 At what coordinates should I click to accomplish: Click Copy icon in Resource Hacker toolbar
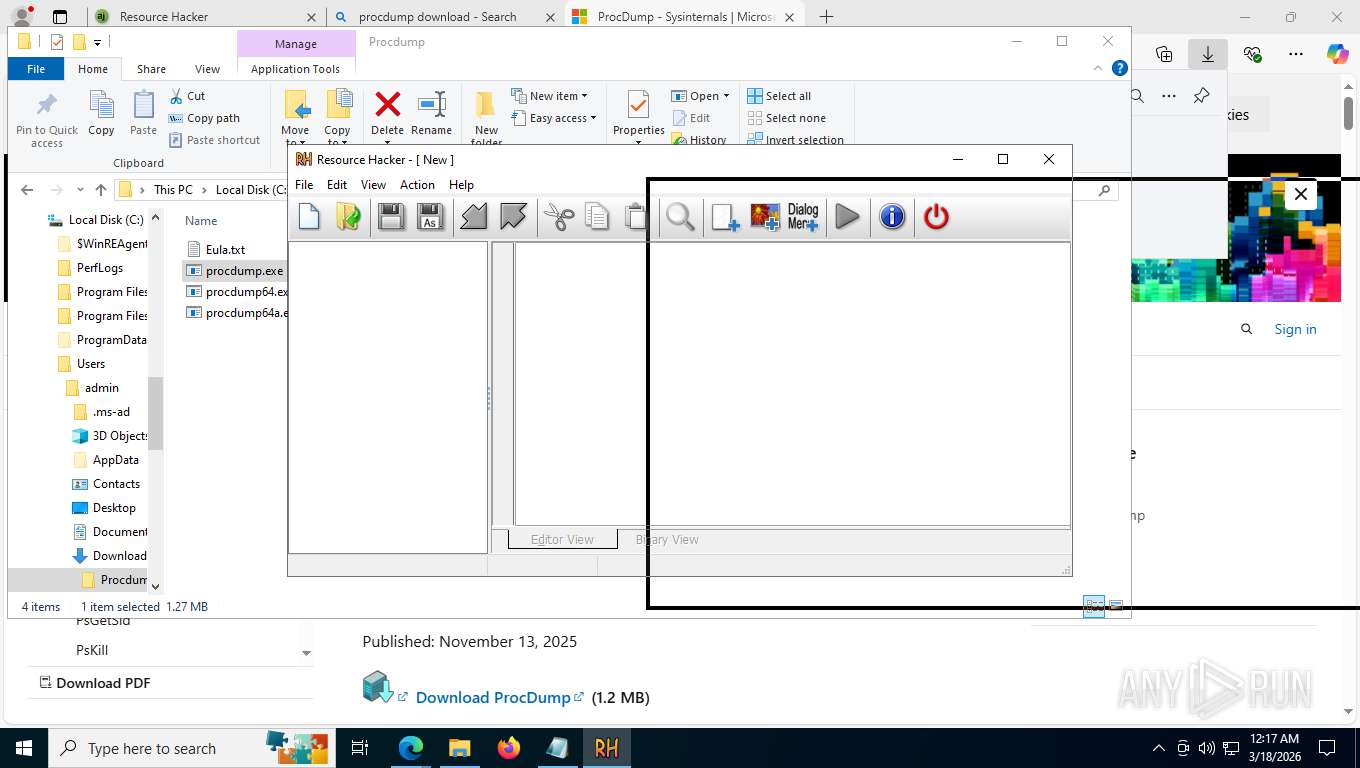click(x=597, y=216)
